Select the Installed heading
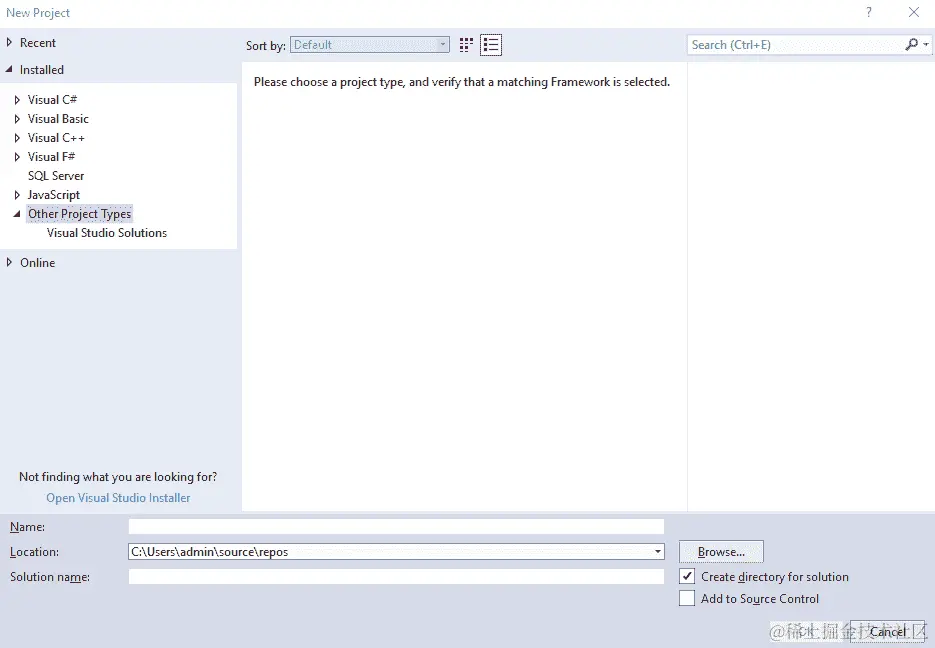This screenshot has width=935, height=648. click(42, 70)
